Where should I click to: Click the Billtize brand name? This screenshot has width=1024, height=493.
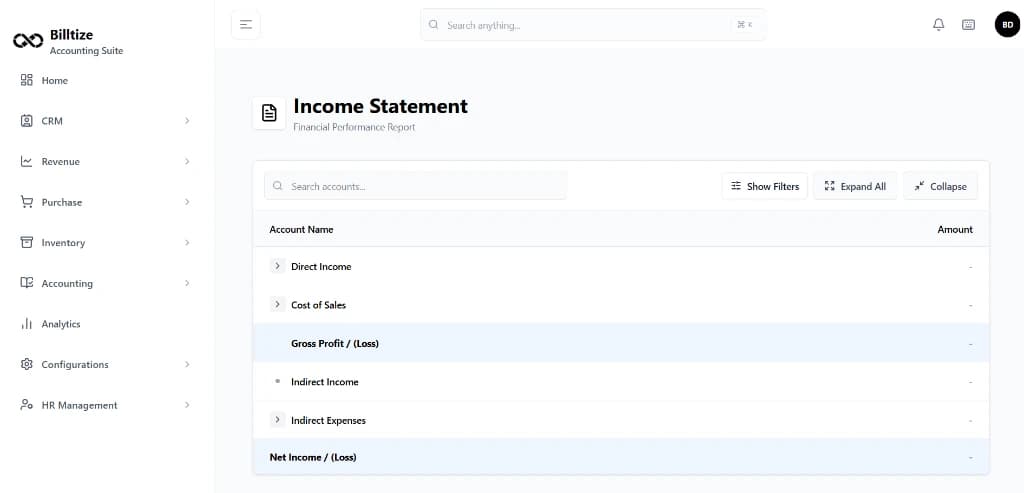pos(71,35)
